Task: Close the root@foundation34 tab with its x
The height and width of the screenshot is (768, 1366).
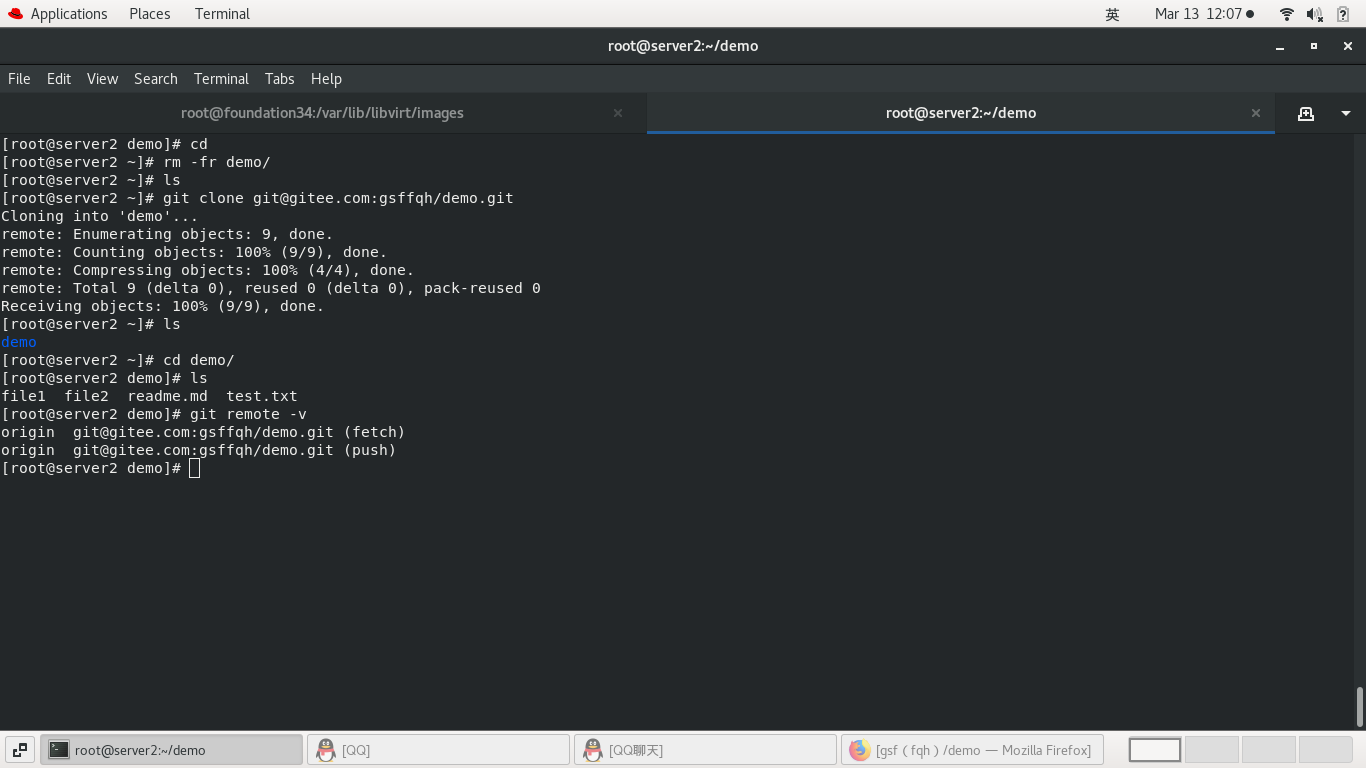Action: (618, 113)
